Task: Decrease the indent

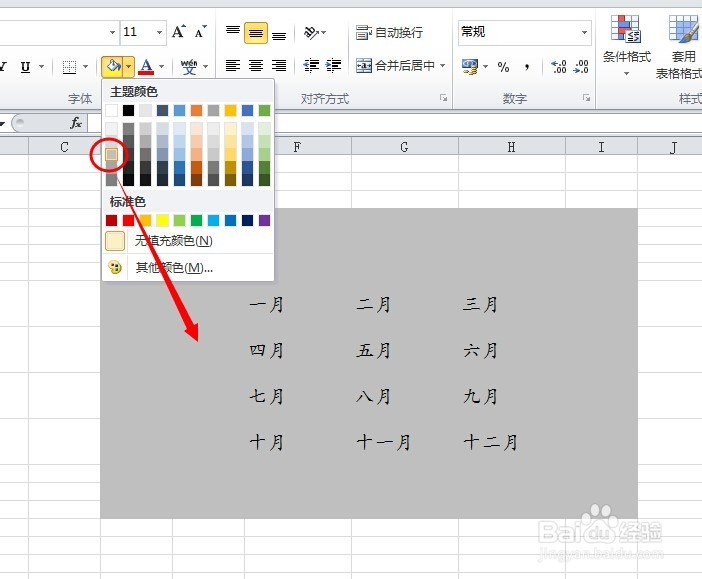Action: click(x=311, y=66)
